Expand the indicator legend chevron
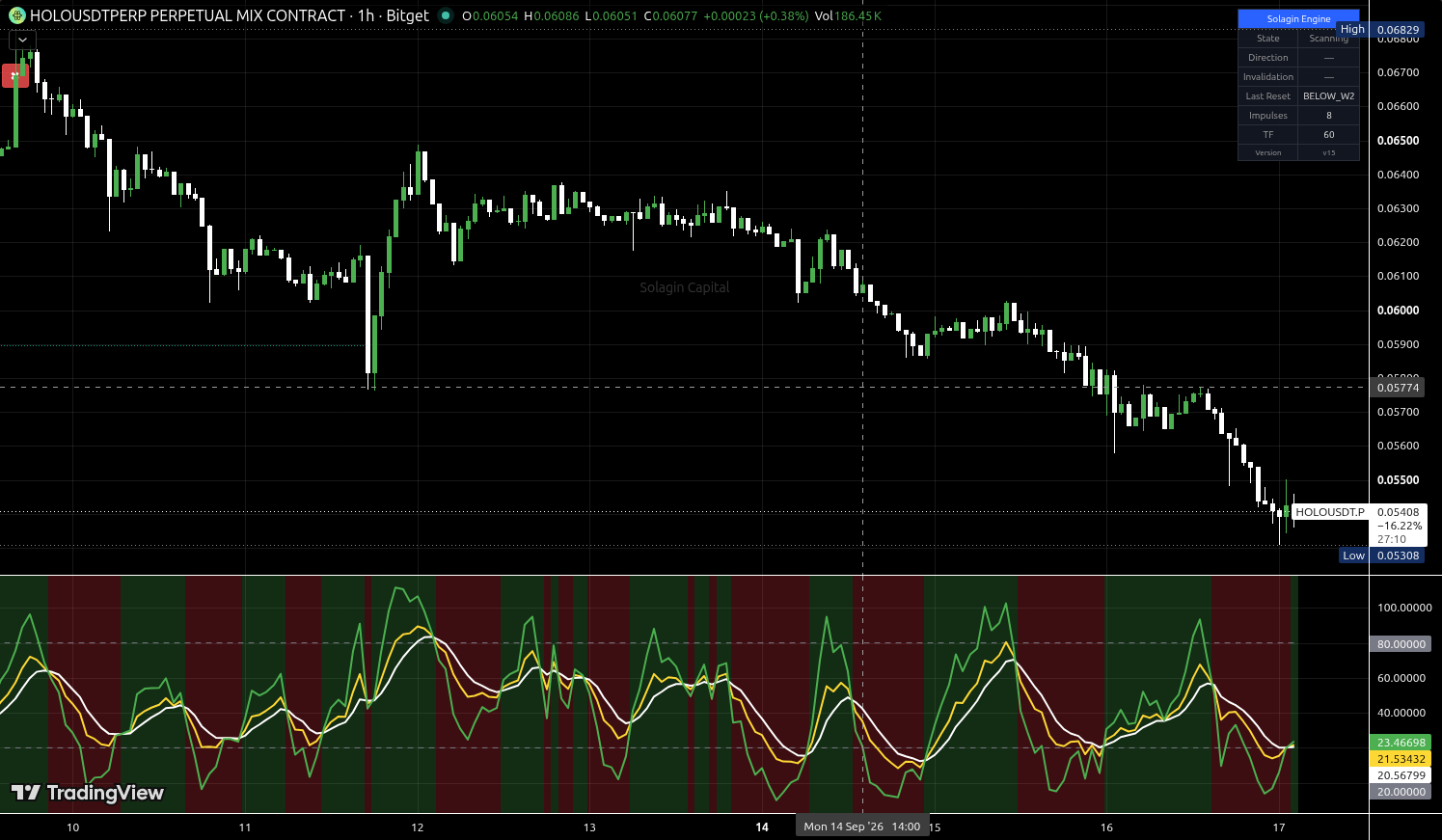Viewport: 1442px width, 840px height. coord(22,40)
